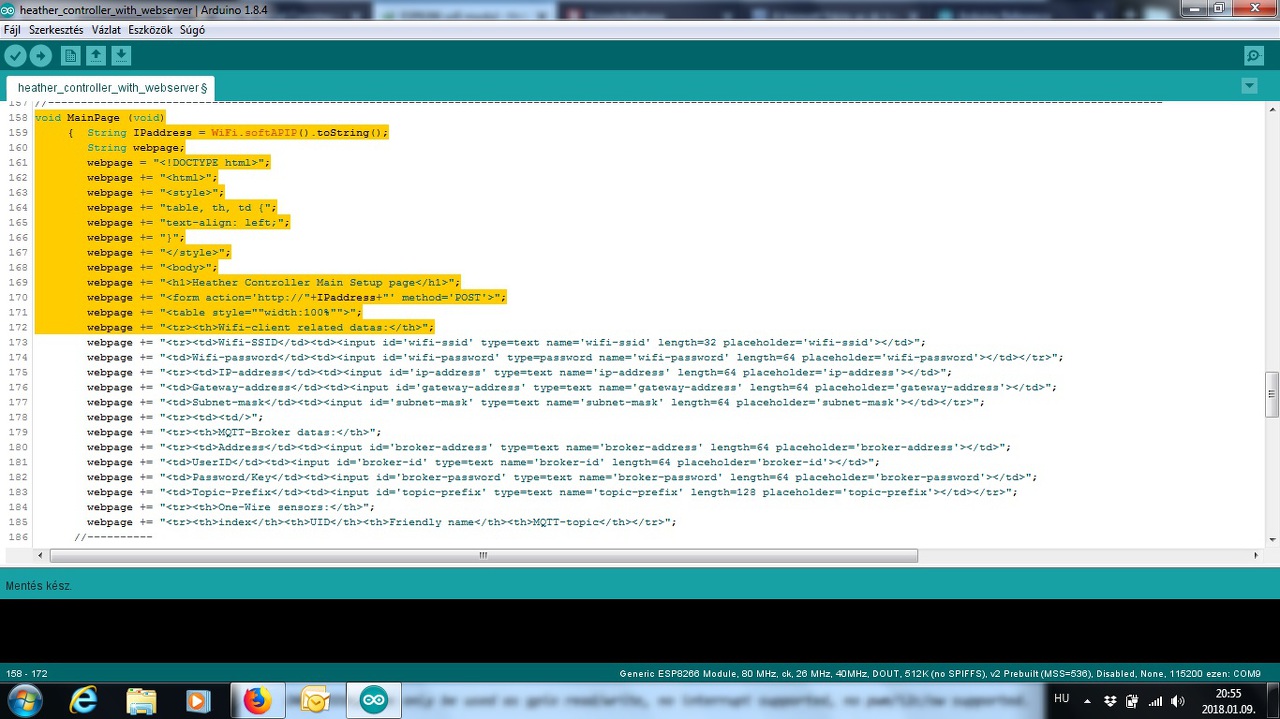This screenshot has width=1280, height=719.
Task: Click line number 177
Action: pos(17,403)
